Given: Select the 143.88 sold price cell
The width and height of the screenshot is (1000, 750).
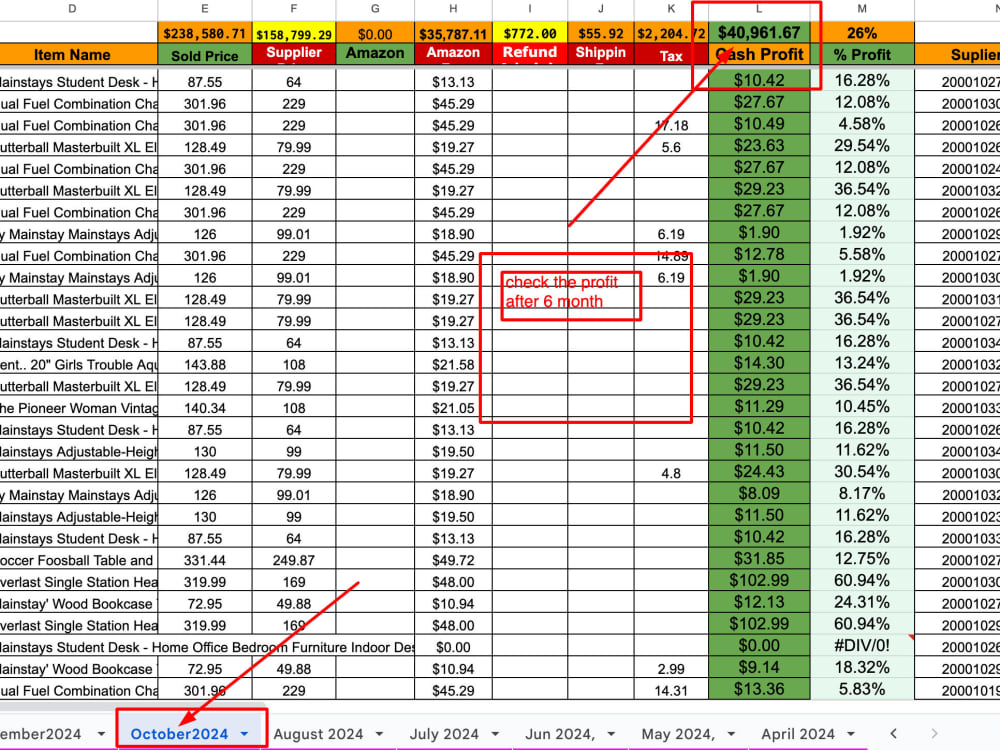Looking at the screenshot, I should tap(205, 364).
